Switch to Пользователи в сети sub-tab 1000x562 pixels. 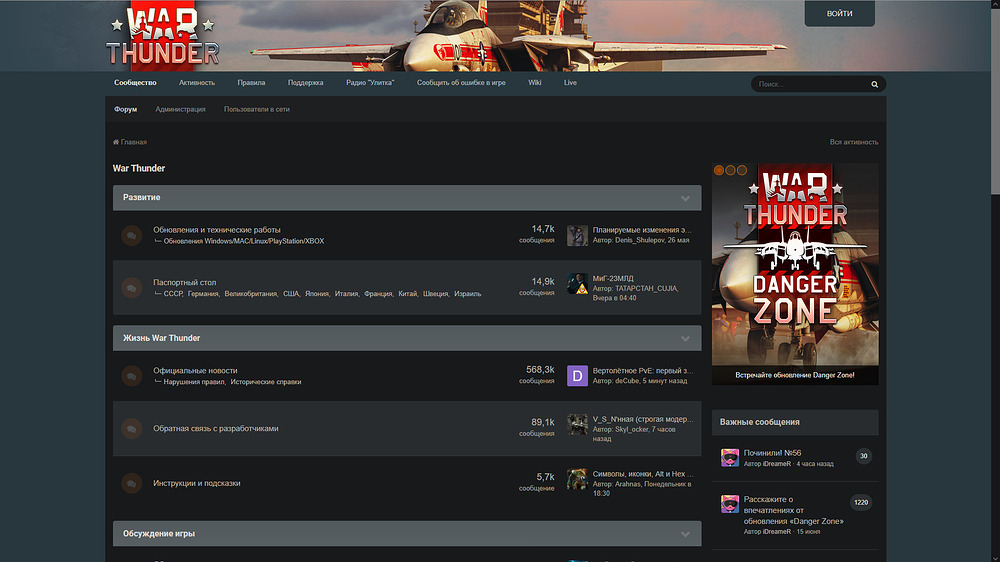[x=256, y=110]
